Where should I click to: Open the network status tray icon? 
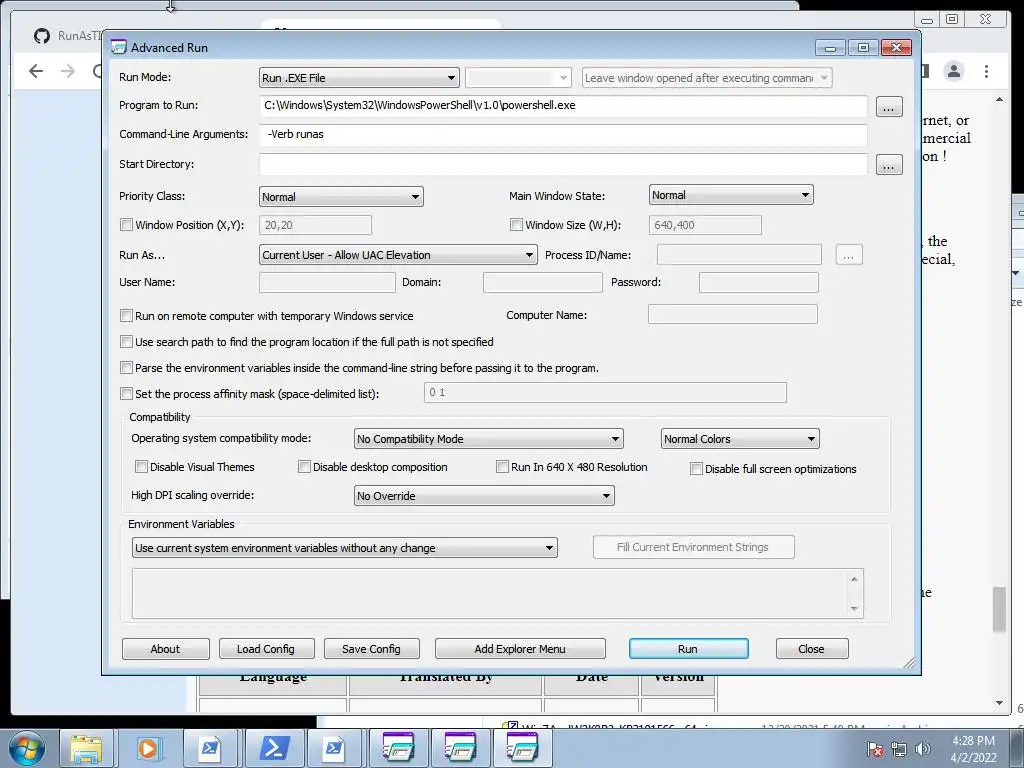(x=899, y=749)
